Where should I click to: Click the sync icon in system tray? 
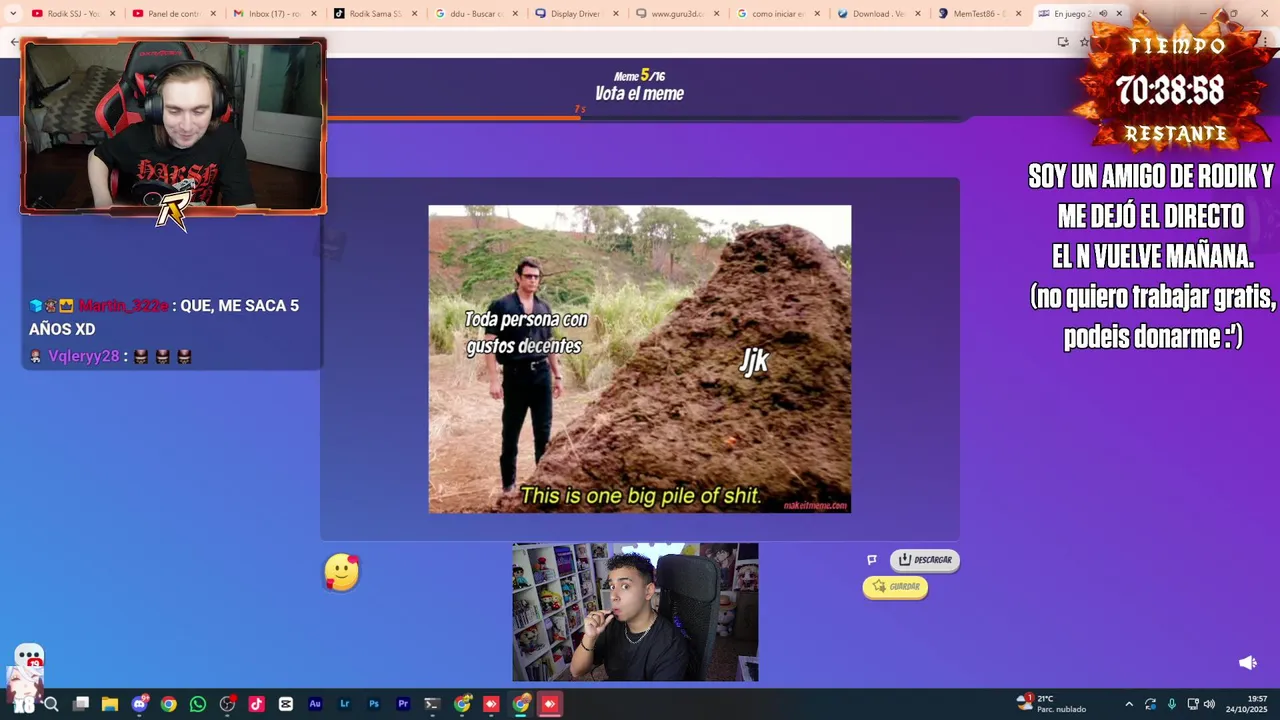[1151, 704]
